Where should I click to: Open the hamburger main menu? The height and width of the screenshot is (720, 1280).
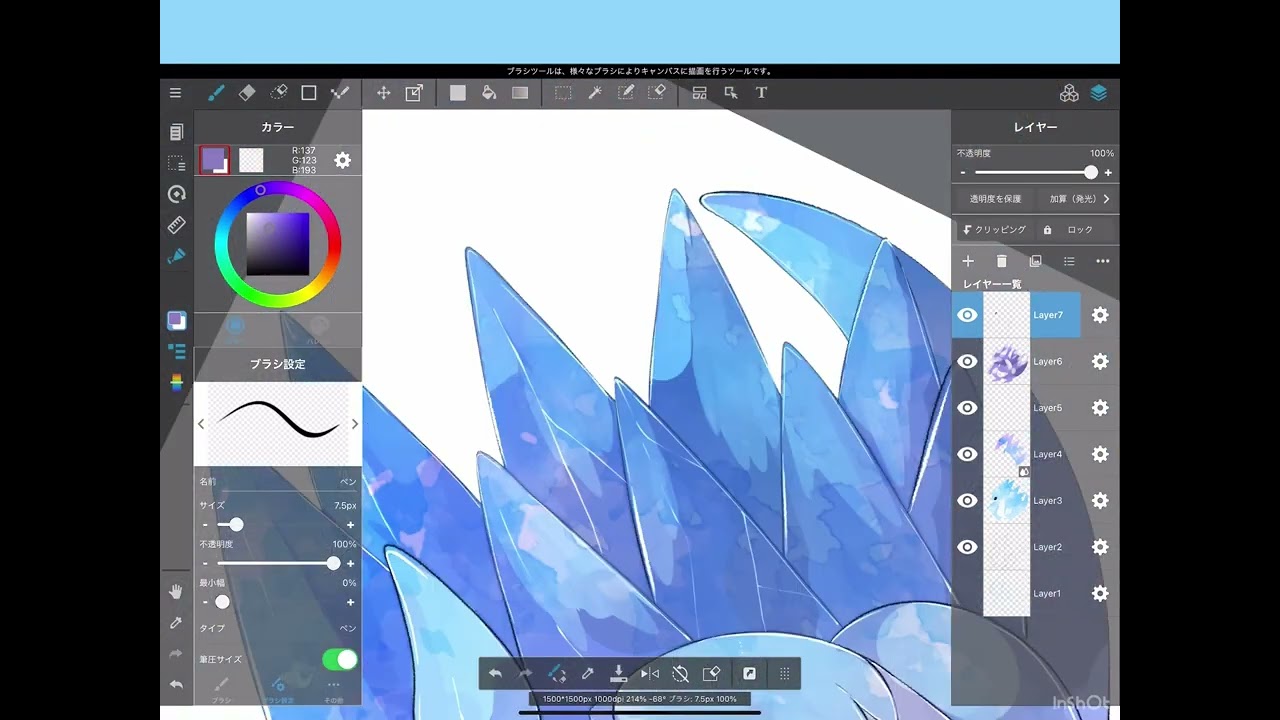(x=175, y=93)
